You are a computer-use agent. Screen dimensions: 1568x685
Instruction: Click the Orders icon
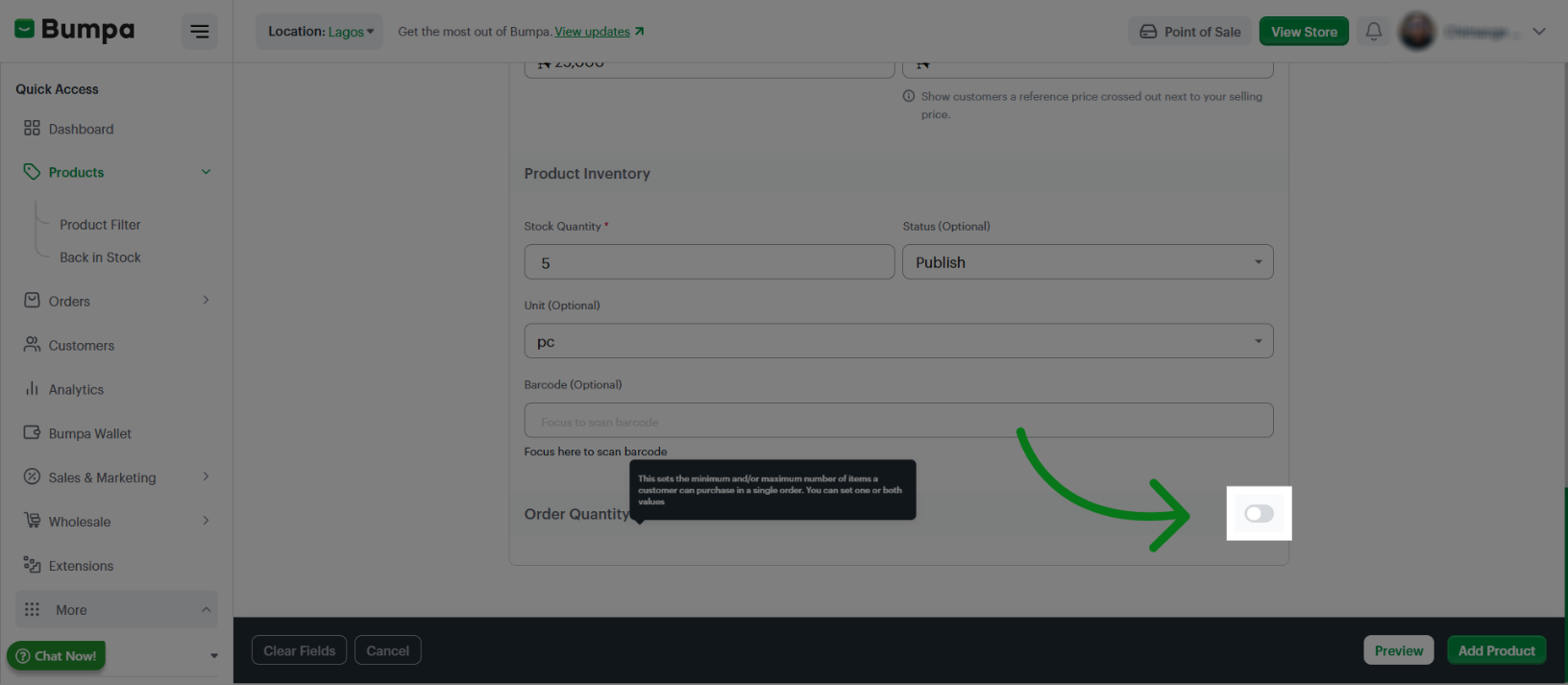point(32,301)
